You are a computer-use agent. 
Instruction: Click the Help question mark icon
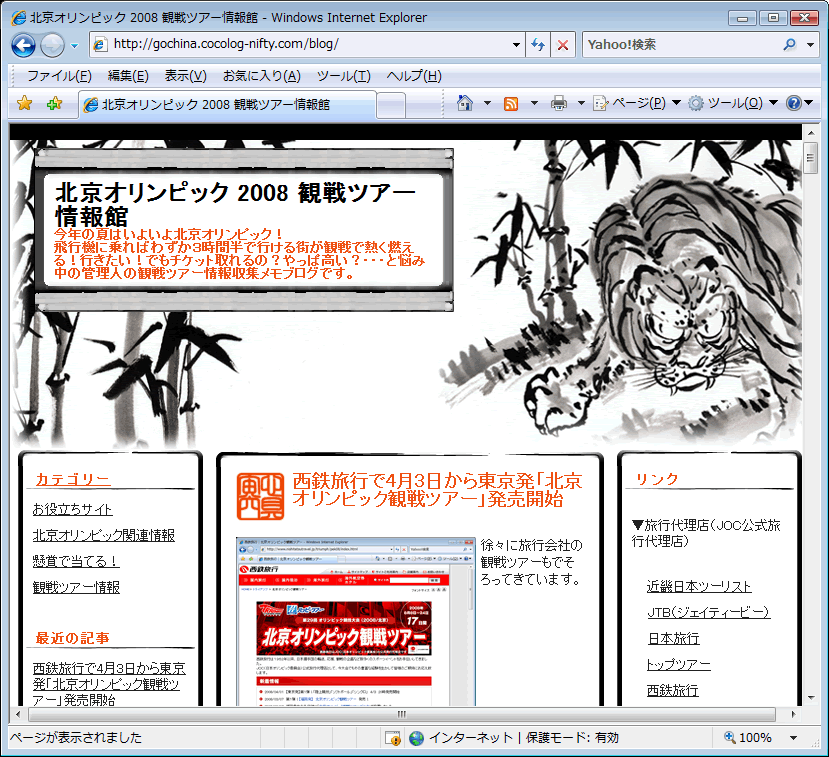click(x=793, y=103)
